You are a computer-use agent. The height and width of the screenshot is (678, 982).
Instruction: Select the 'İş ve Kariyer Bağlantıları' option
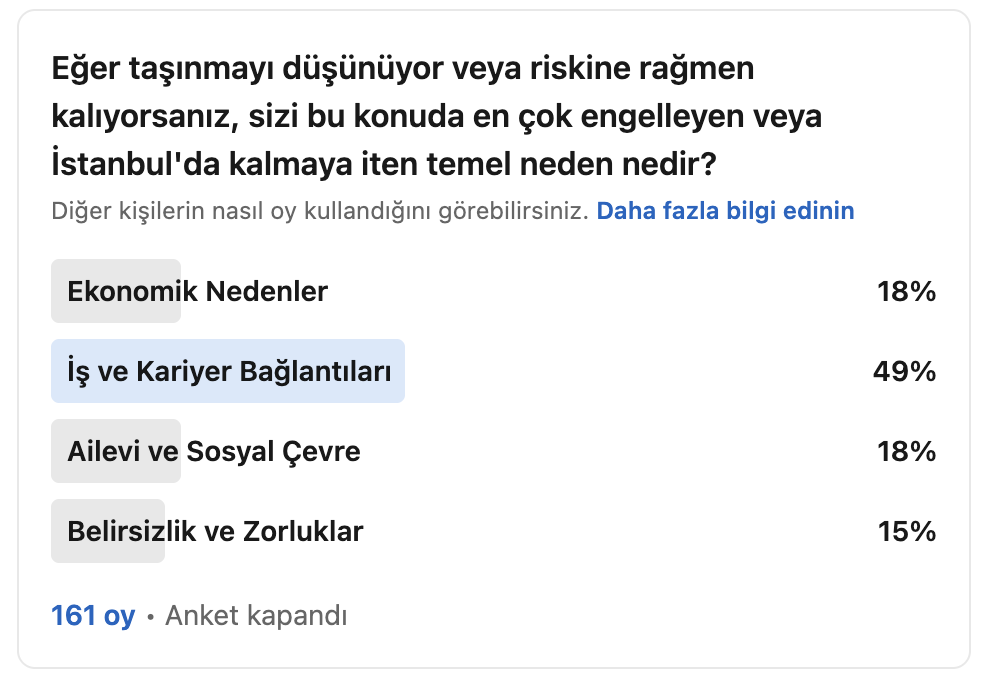click(x=229, y=371)
